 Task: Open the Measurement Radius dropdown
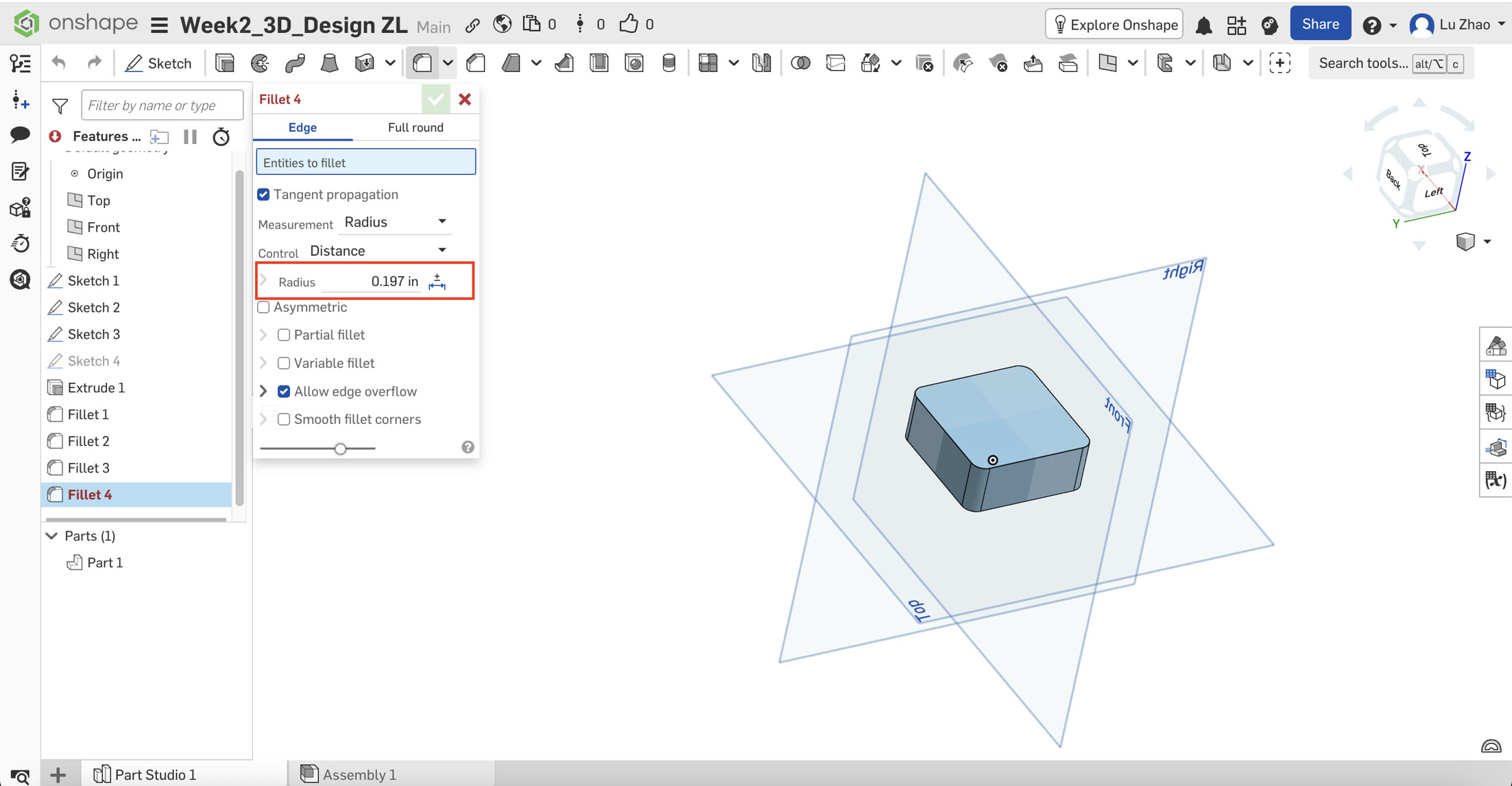[396, 222]
